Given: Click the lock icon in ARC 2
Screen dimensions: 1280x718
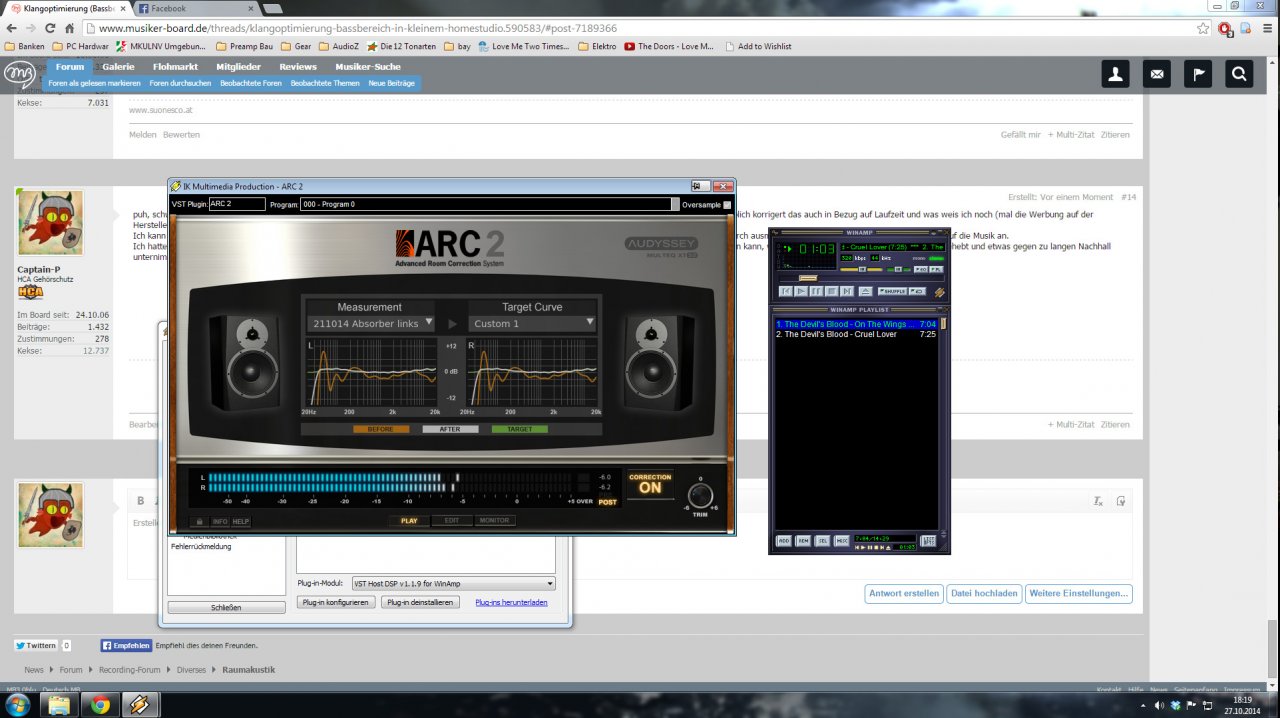Looking at the screenshot, I should pyautogui.click(x=199, y=521).
